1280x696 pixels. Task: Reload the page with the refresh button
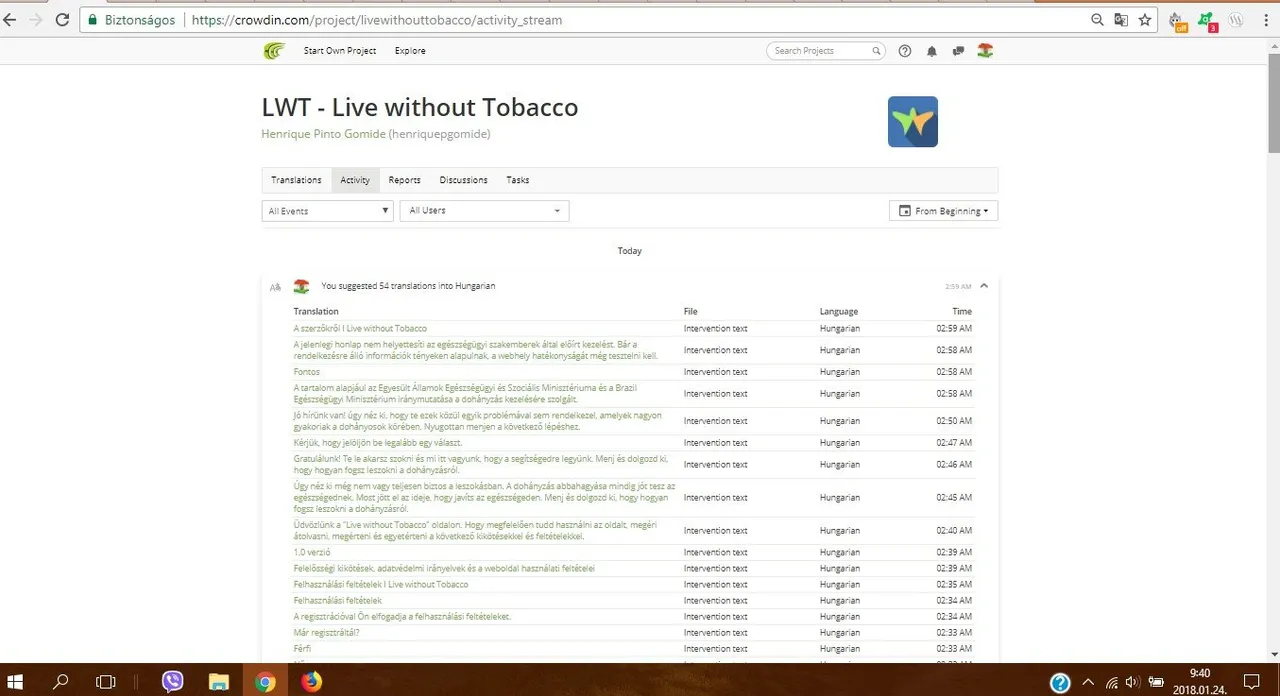tap(62, 19)
